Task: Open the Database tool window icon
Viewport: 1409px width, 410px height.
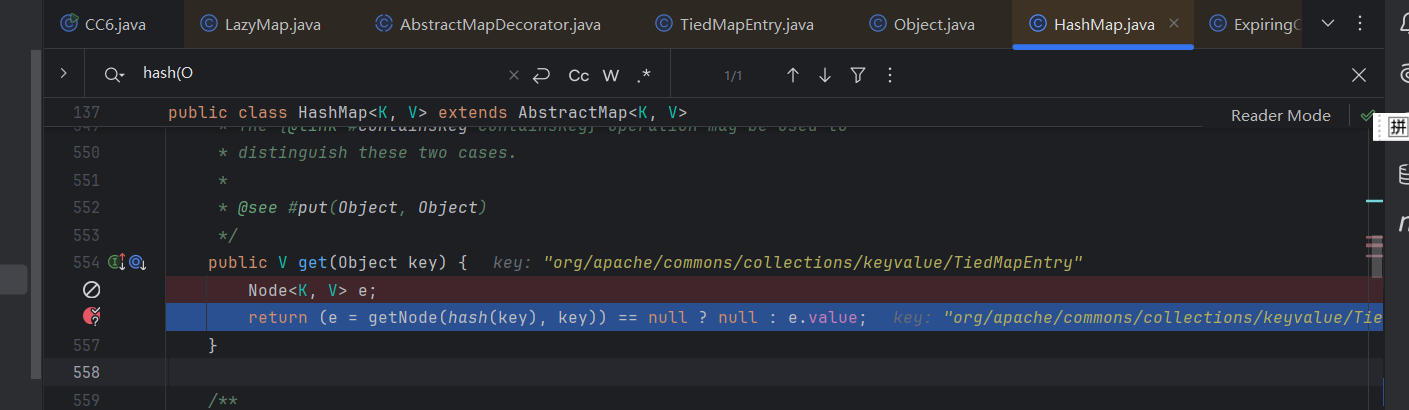Action: 1402,174
